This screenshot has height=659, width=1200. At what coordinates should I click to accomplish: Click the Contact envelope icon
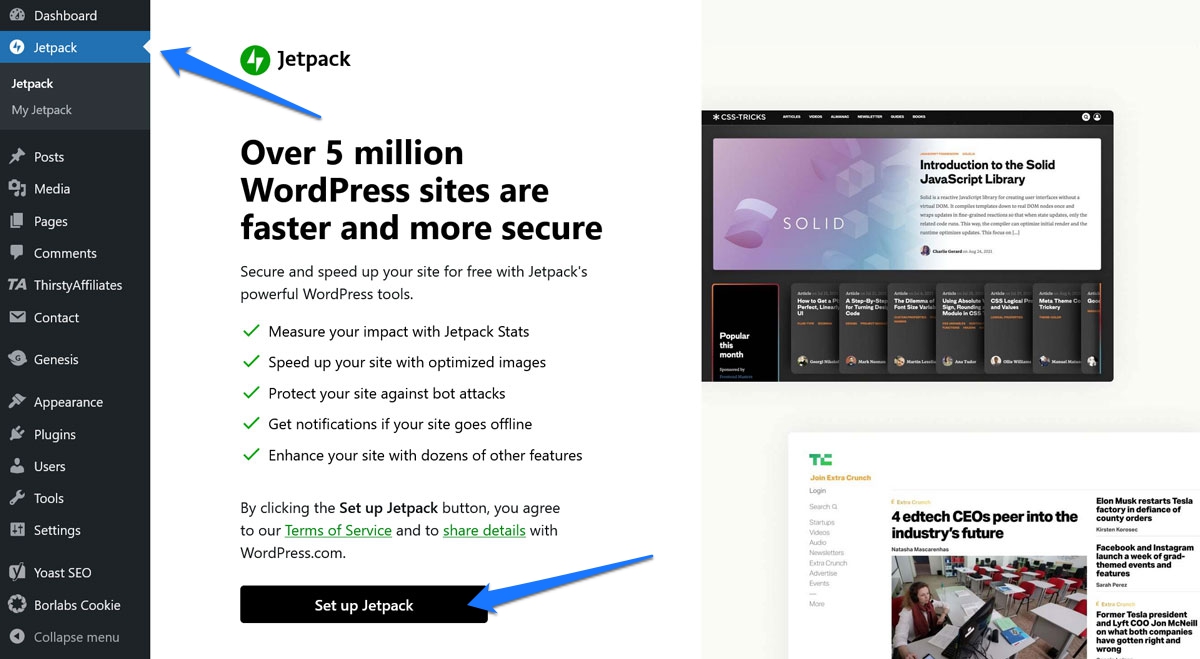(x=16, y=317)
